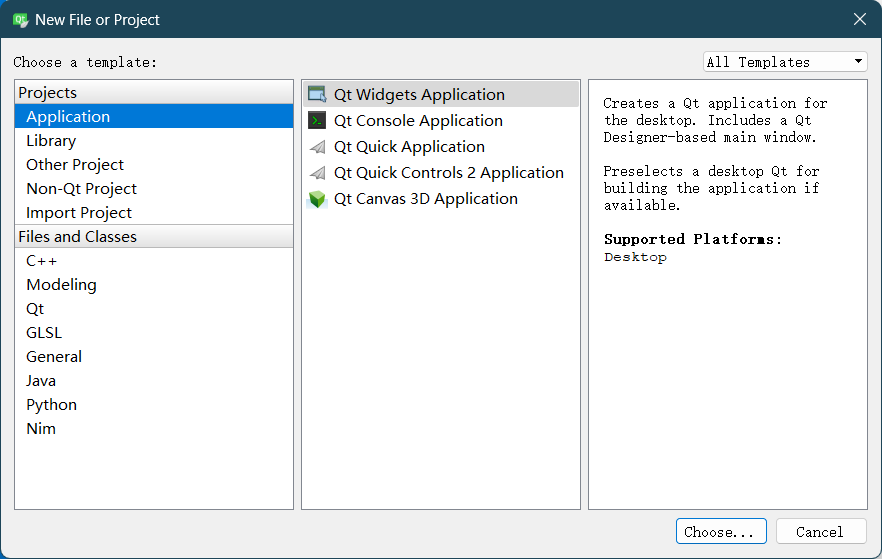Choose the Qt Console Application template text
This screenshot has height=559, width=882.
click(418, 120)
